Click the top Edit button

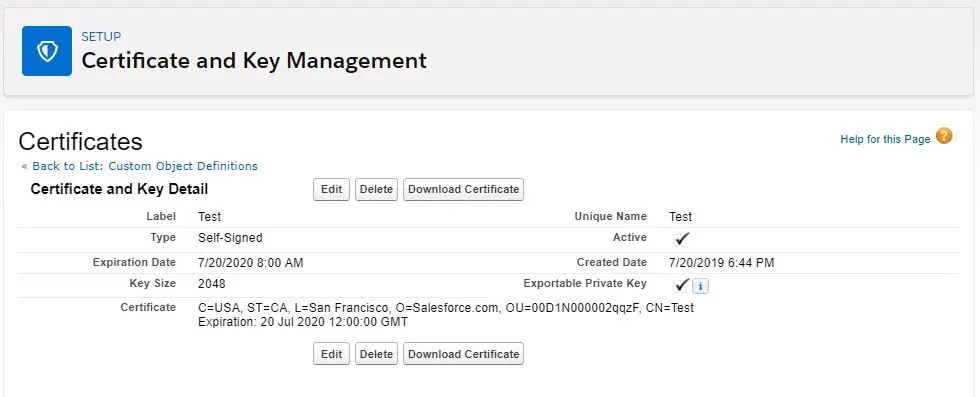click(331, 189)
